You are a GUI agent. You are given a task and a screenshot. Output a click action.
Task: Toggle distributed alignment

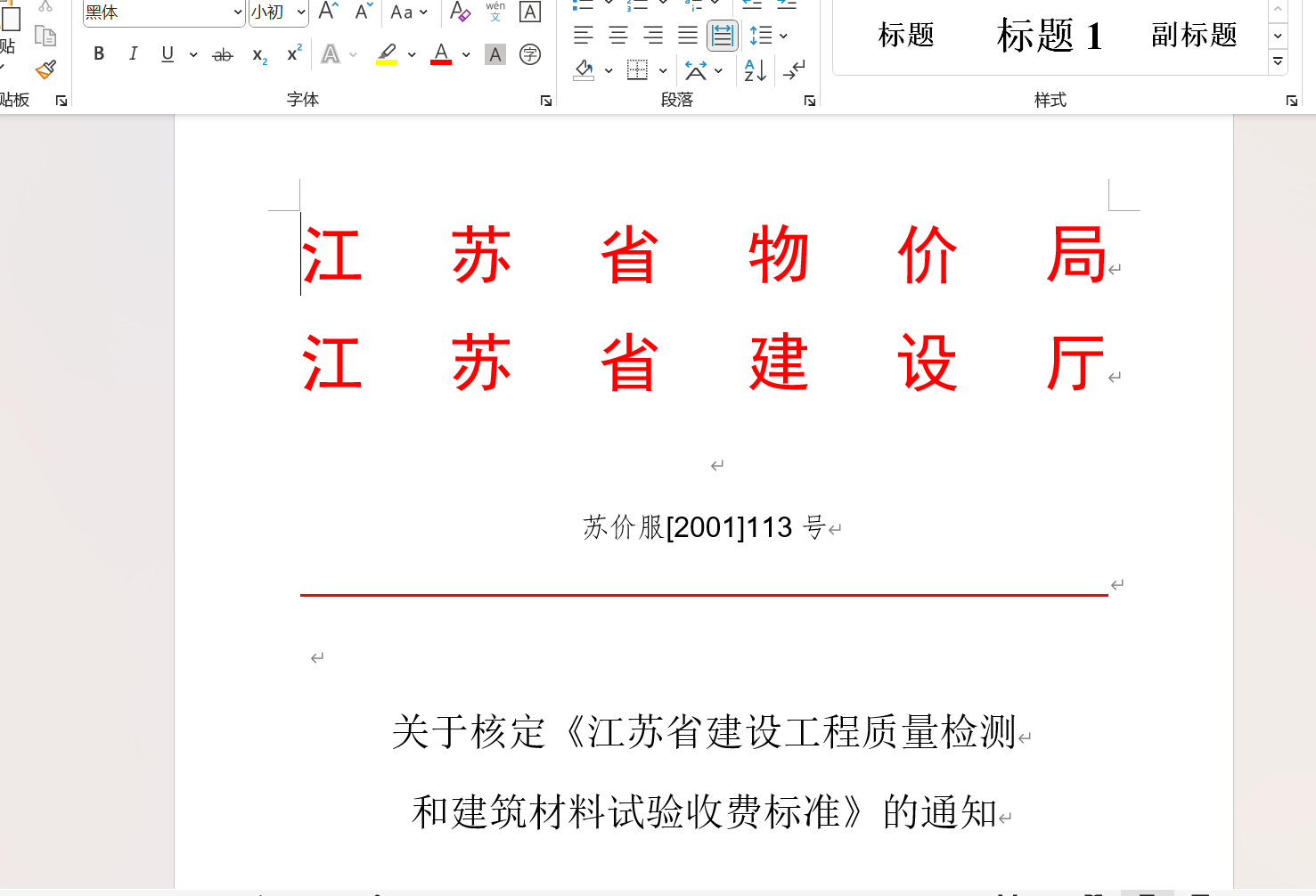tap(723, 36)
